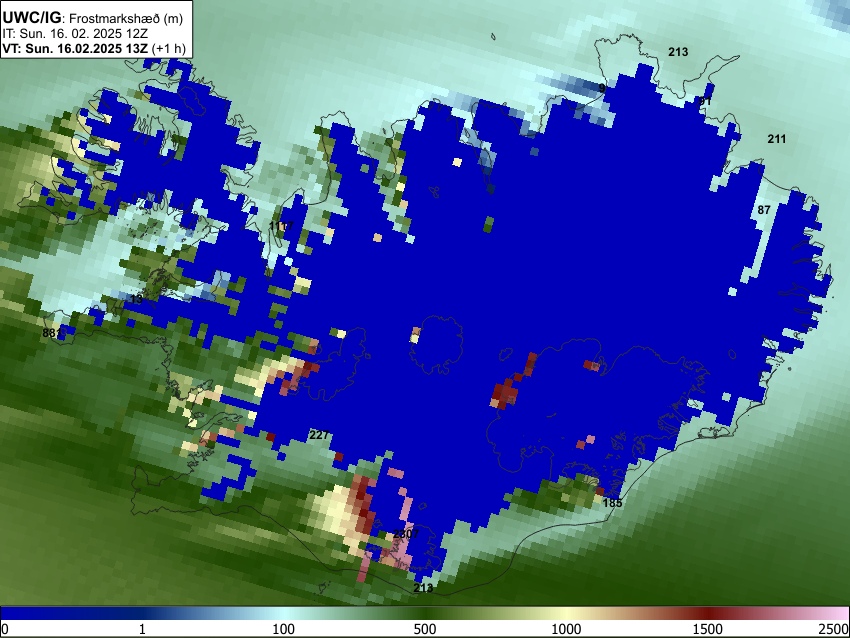Viewport: 850px width, 638px height.
Task: Click the 87 value label on the map
Action: 764,210
